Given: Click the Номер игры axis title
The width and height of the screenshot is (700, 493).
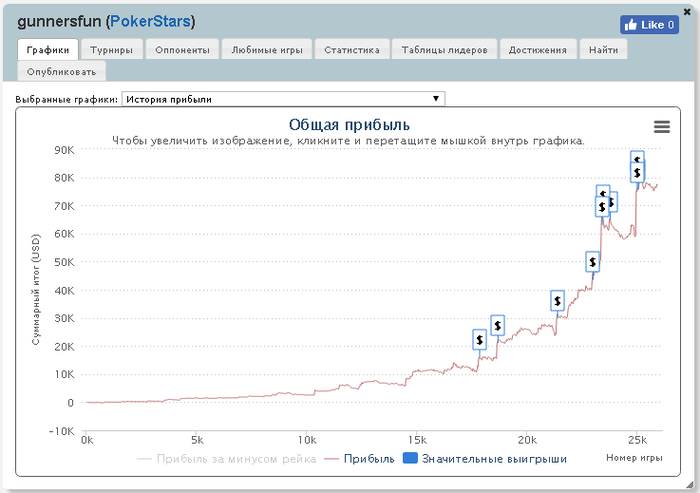Looking at the screenshot, I should (634, 458).
